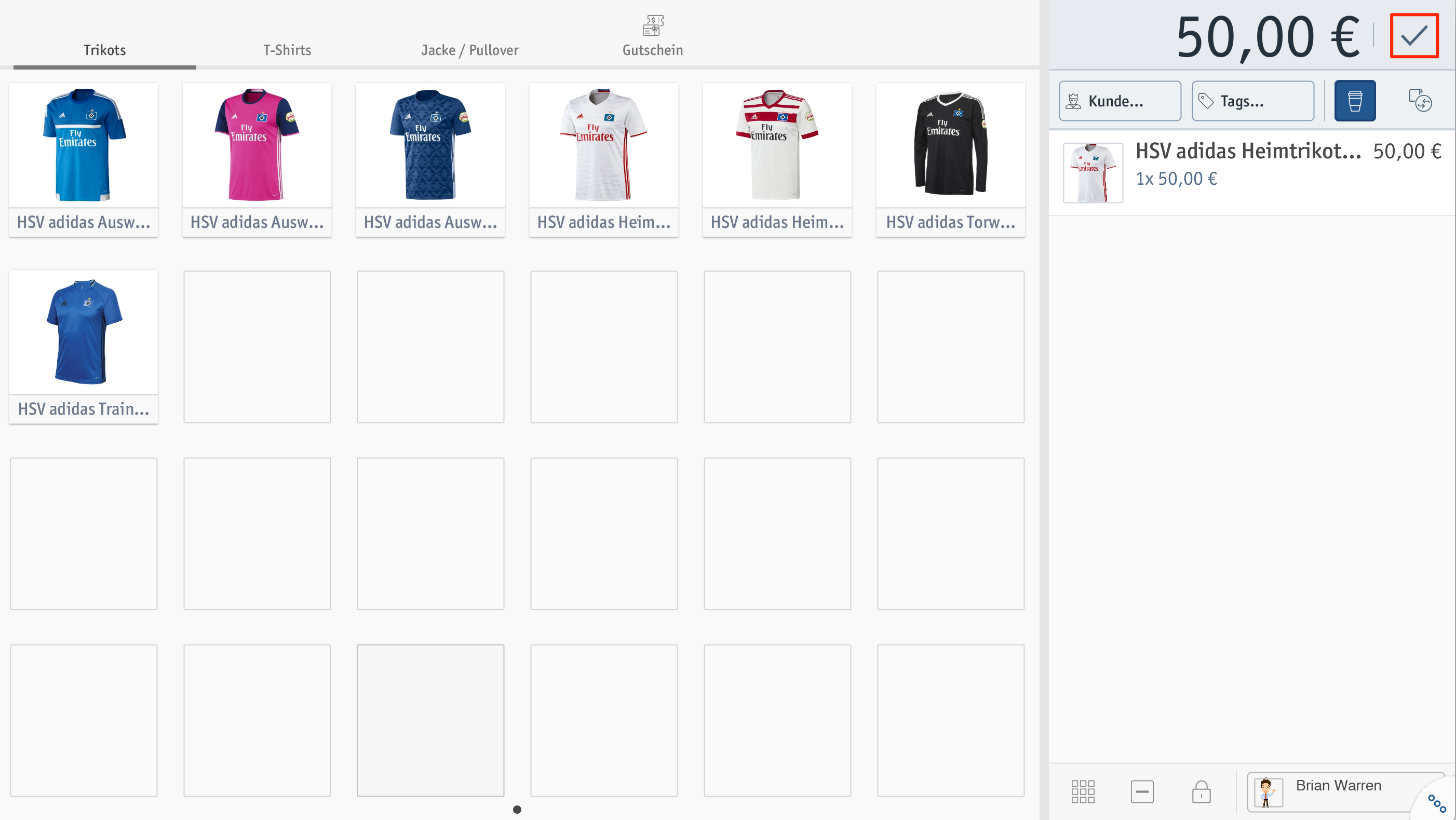The height and width of the screenshot is (820, 1456).
Task: Click the cart item jersey thumbnail
Action: click(x=1093, y=173)
